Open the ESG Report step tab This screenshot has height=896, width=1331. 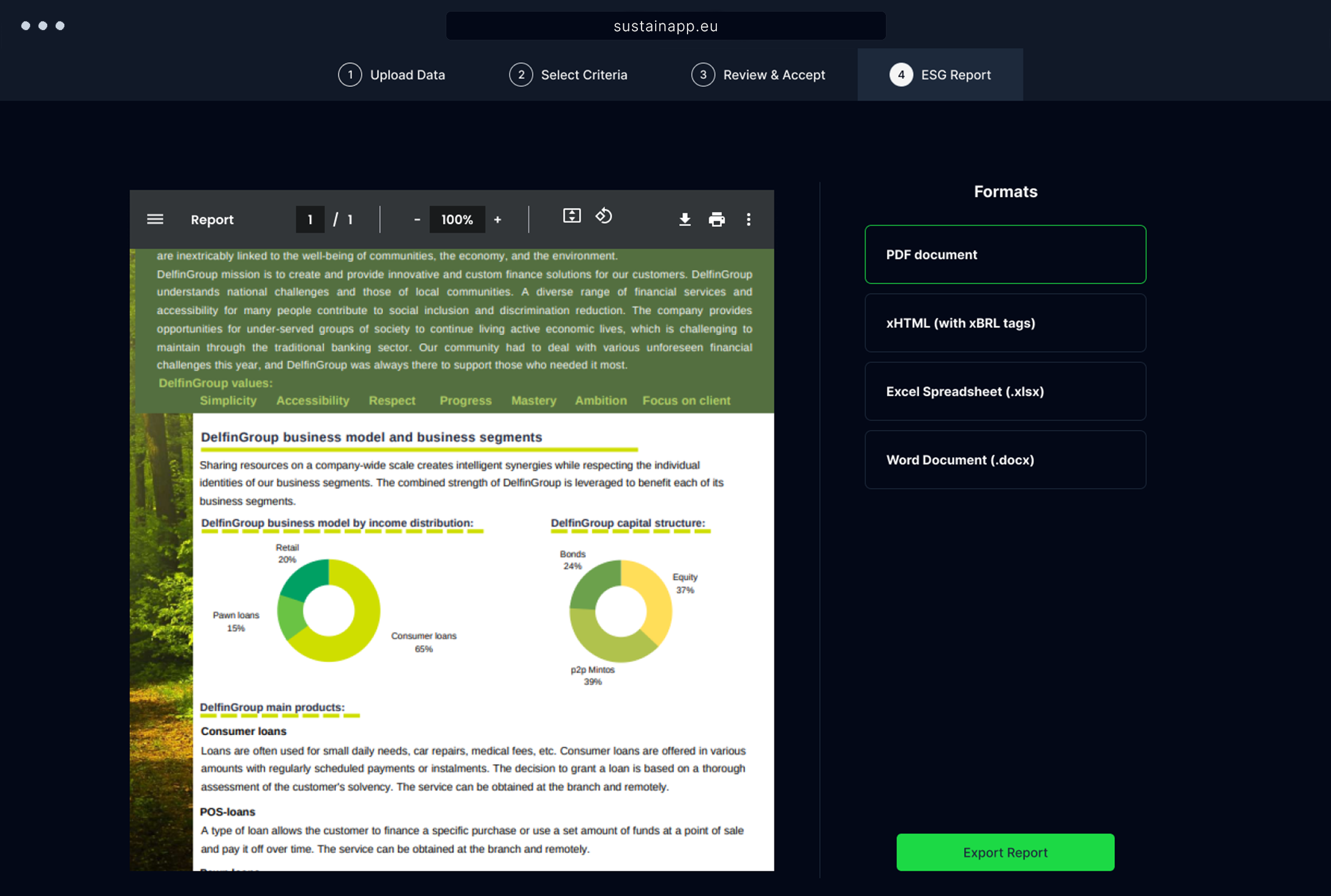[940, 75]
